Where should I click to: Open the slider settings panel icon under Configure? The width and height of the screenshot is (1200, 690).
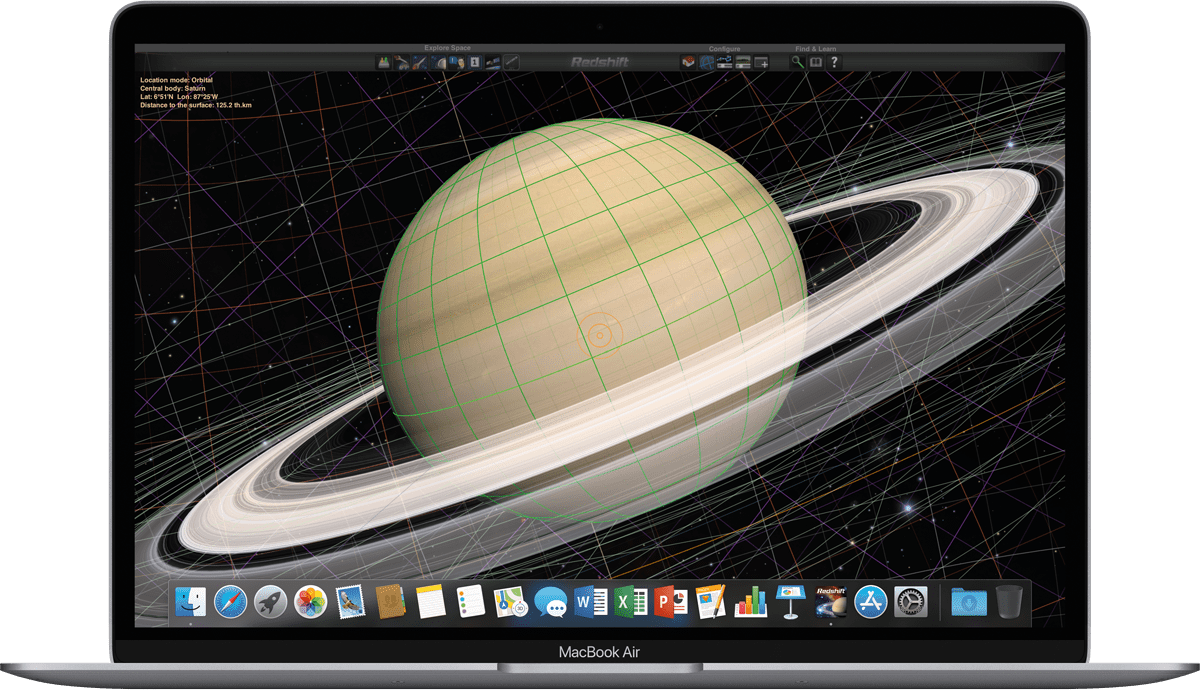pyautogui.click(x=725, y=62)
